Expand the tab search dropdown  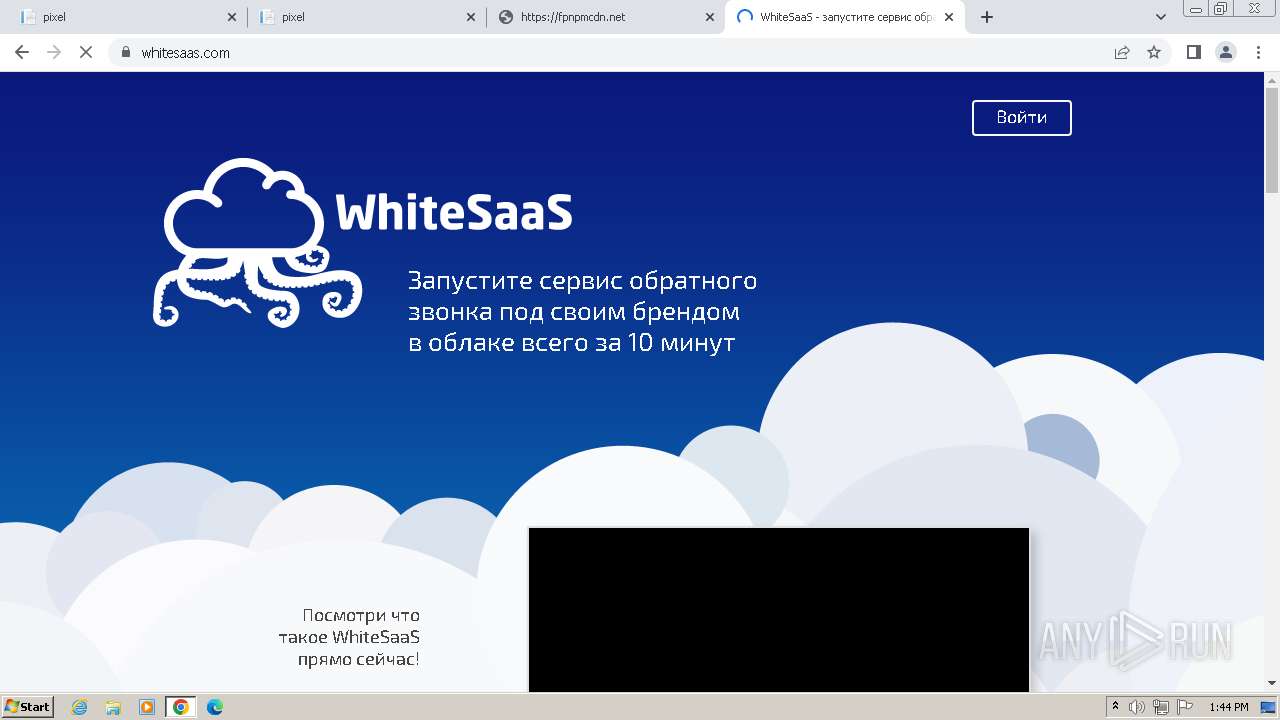click(x=1161, y=17)
